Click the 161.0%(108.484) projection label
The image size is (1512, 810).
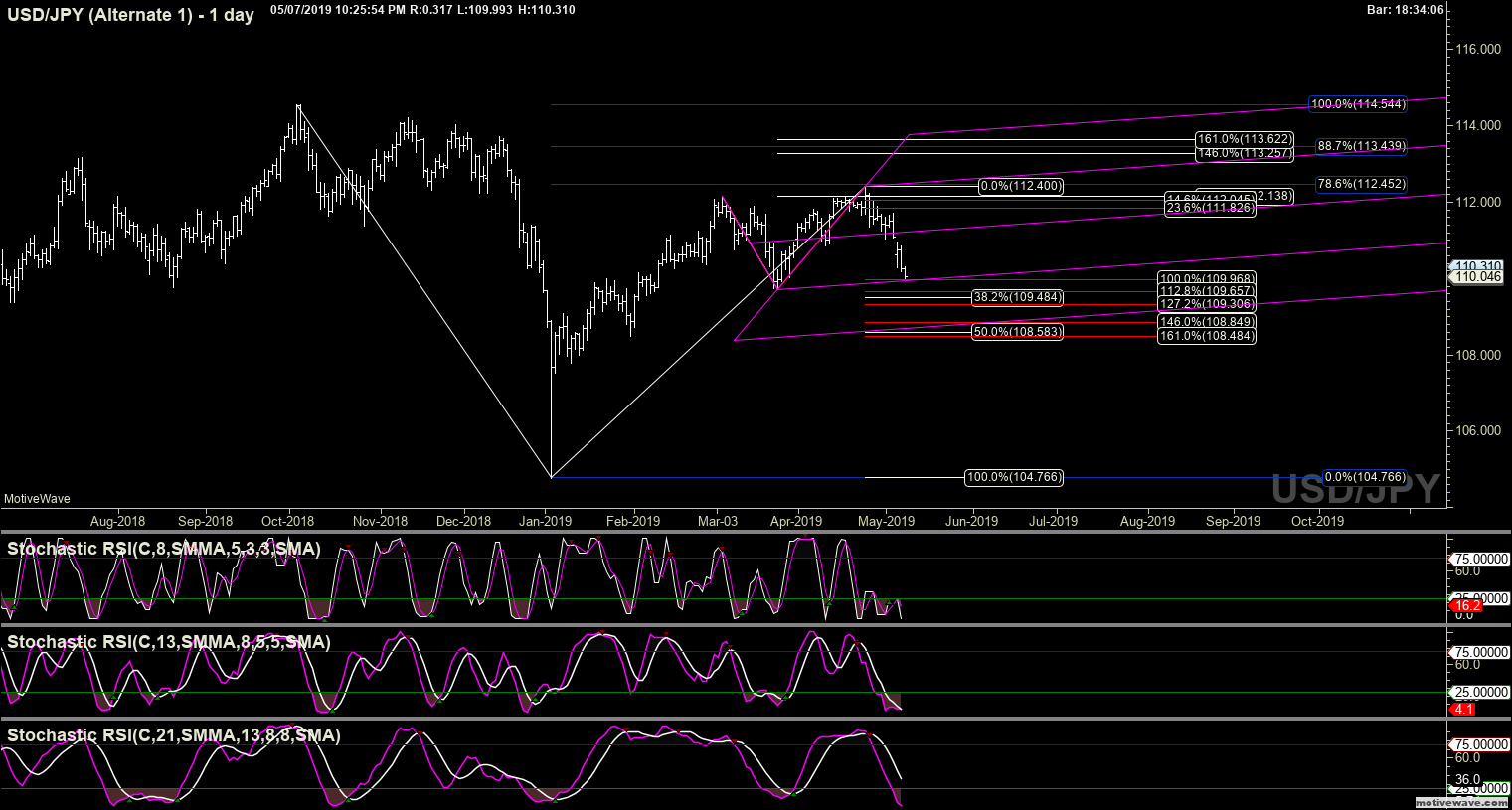pos(1207,336)
